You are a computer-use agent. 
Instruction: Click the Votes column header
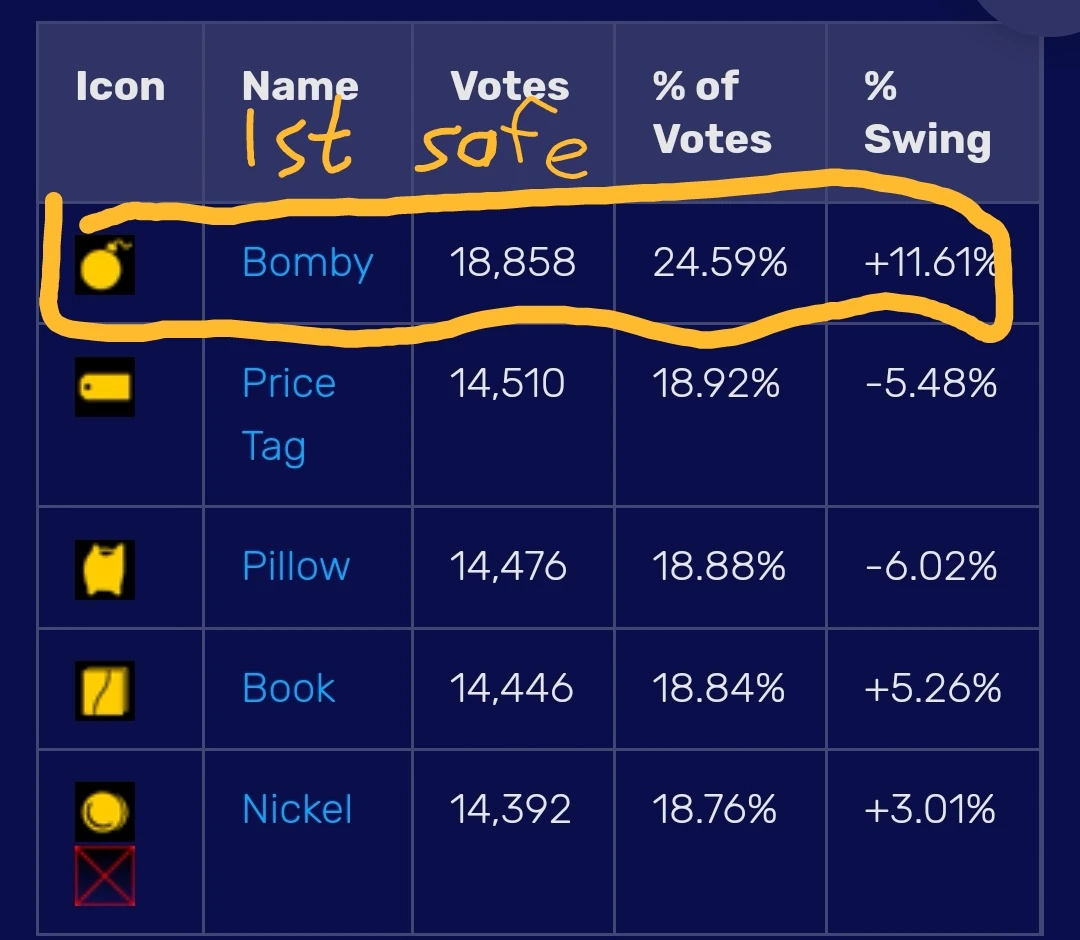510,87
